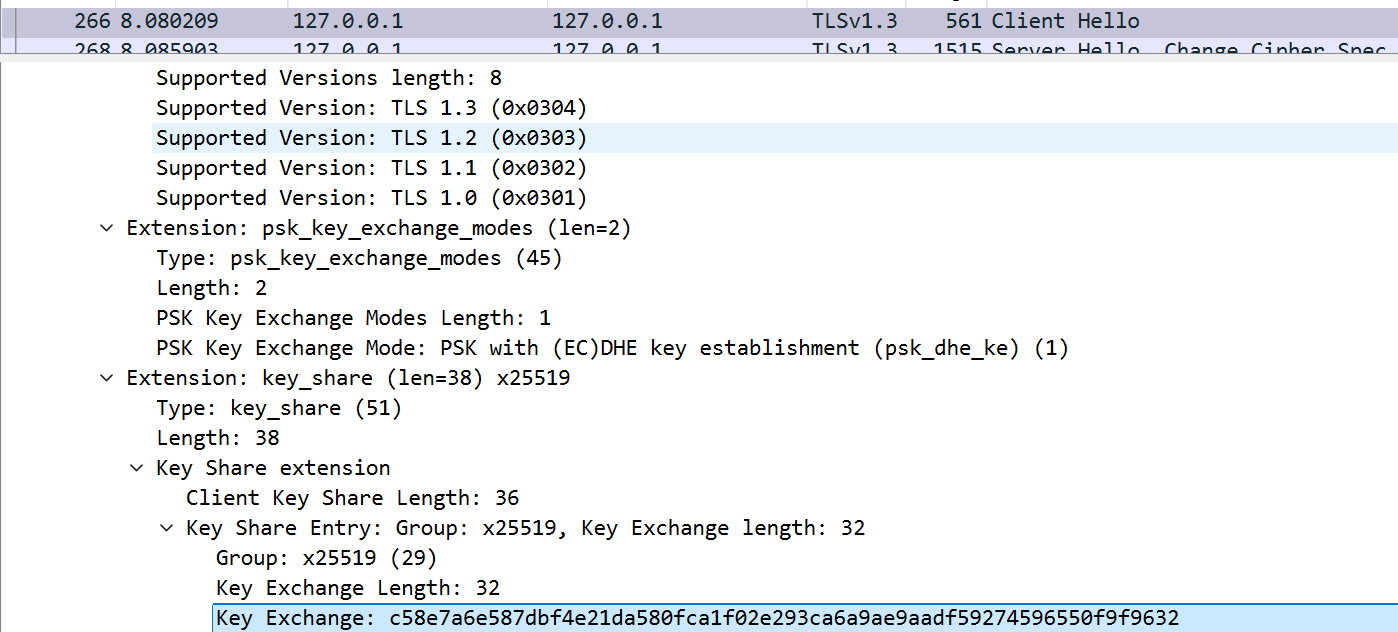Select Group: x25519 (29) field
The image size is (1398, 632).
click(326, 558)
